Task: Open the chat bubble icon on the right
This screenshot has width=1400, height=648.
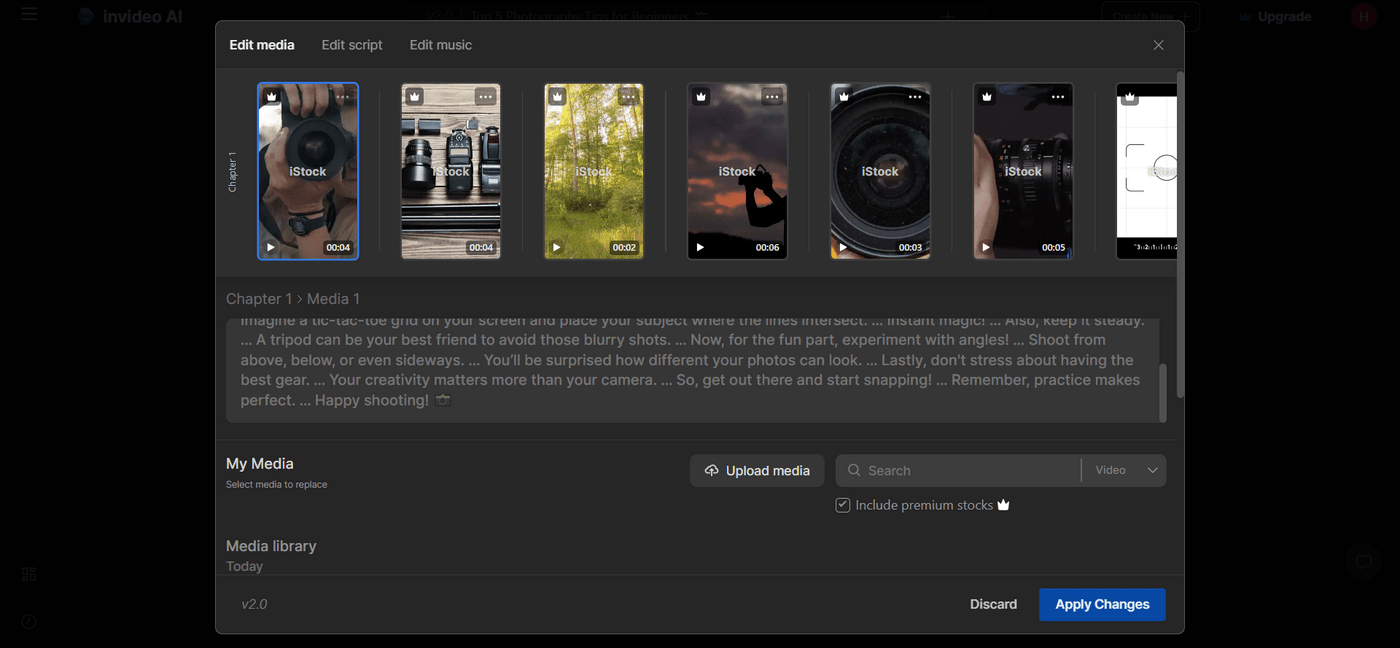Action: point(1364,562)
